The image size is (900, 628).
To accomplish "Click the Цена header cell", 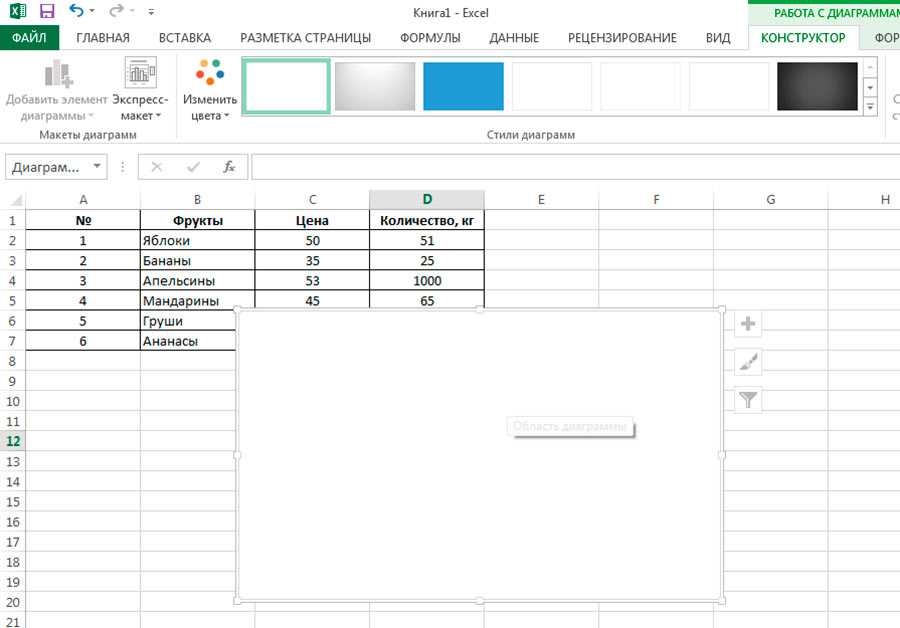I will coord(312,220).
